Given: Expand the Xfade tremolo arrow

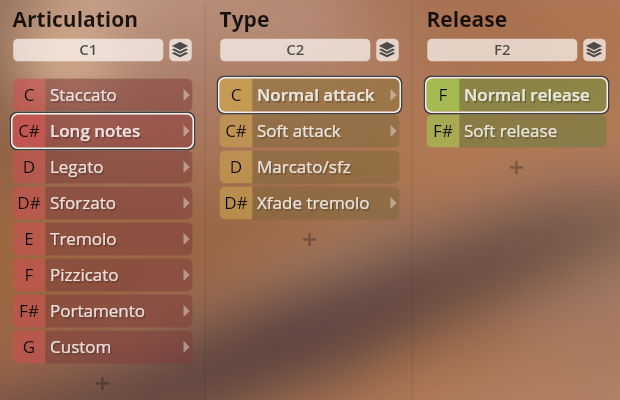Looking at the screenshot, I should click(393, 203).
